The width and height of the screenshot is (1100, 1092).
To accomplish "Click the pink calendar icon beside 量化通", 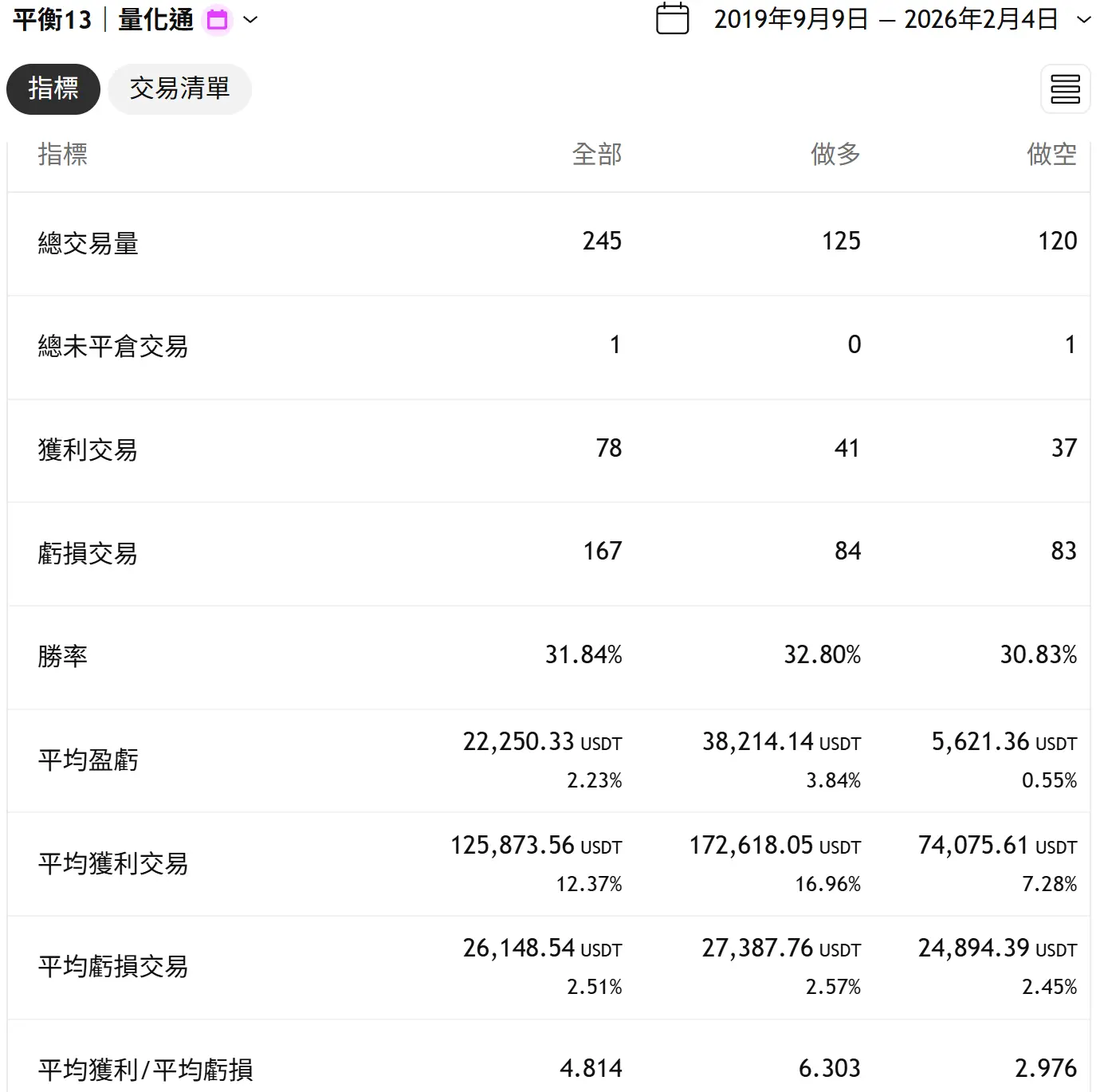I will [x=217, y=20].
